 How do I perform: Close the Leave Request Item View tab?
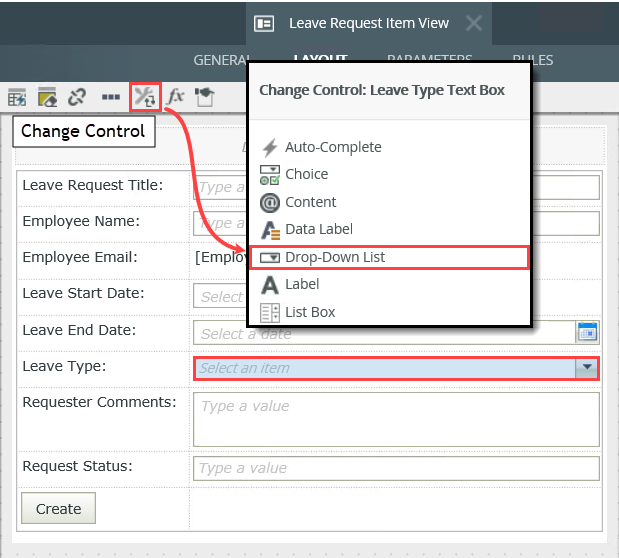click(x=474, y=23)
